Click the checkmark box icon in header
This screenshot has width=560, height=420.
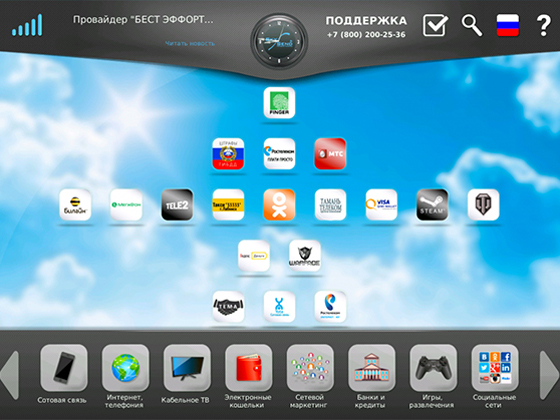click(x=435, y=25)
